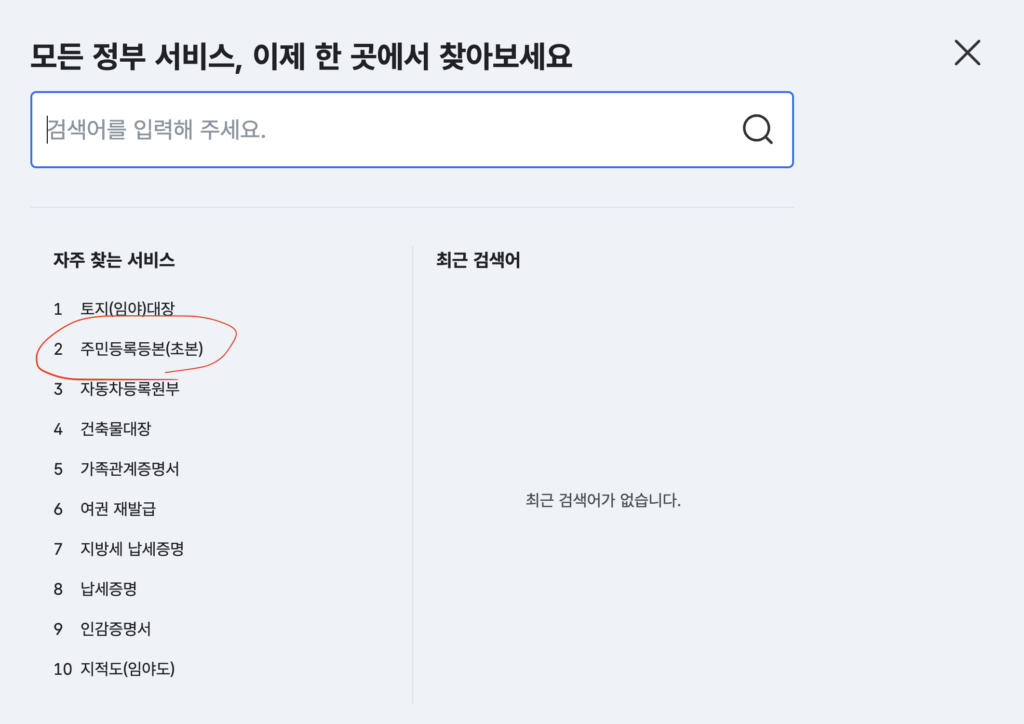Choose 건축물대장 from frequent services

pos(116,429)
